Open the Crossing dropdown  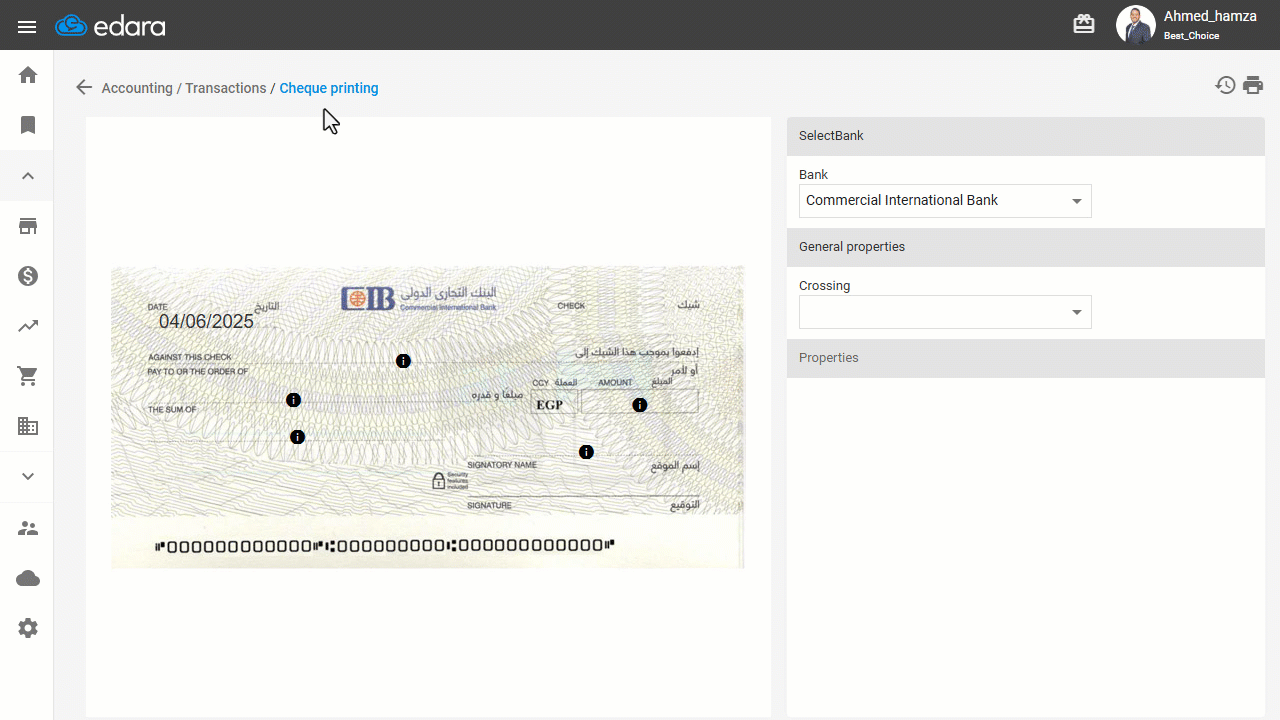point(945,312)
